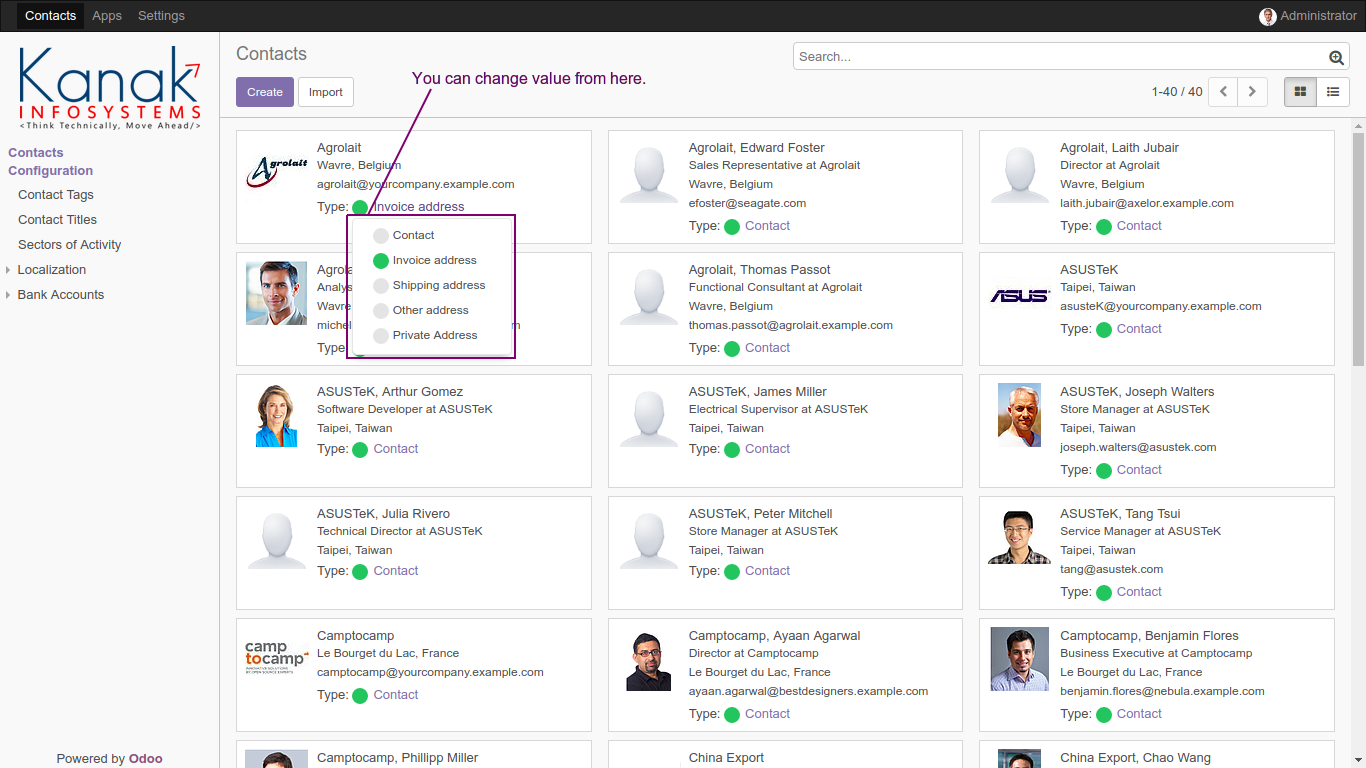Click the Administrator avatar icon
Image resolution: width=1366 pixels, height=768 pixels.
pos(1268,16)
